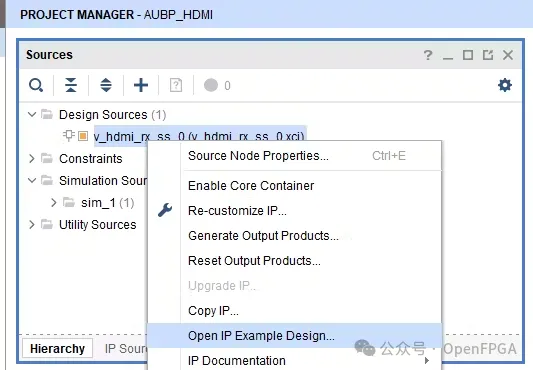
Task: Click the search icon in Sources toolbar
Action: [x=36, y=85]
